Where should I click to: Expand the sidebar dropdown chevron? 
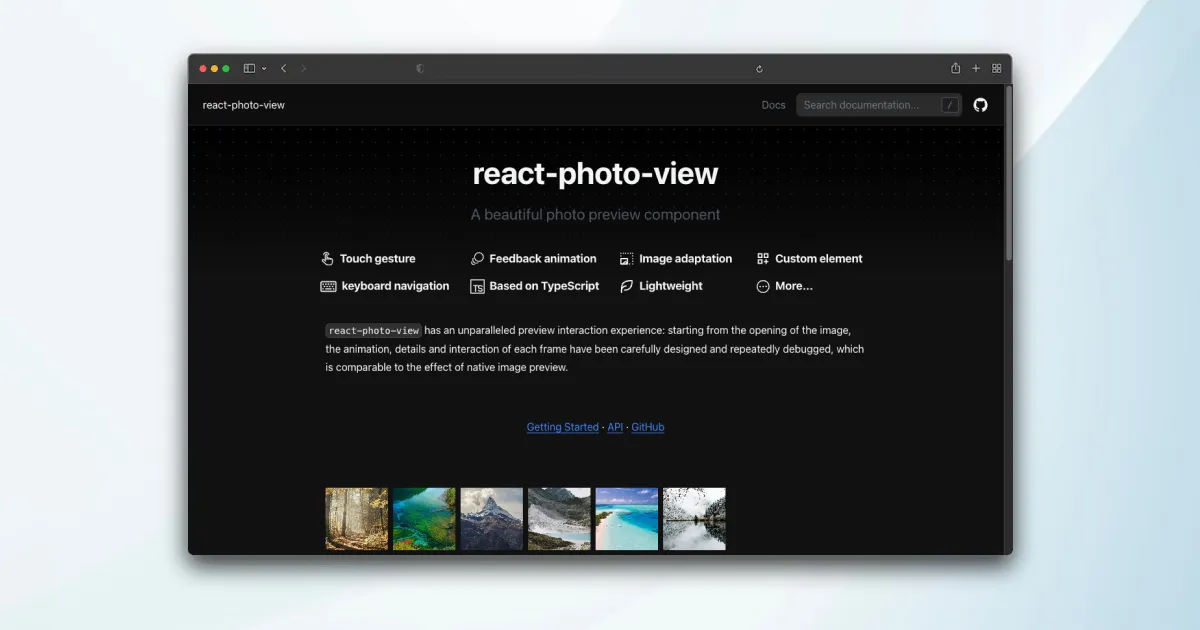(264, 68)
